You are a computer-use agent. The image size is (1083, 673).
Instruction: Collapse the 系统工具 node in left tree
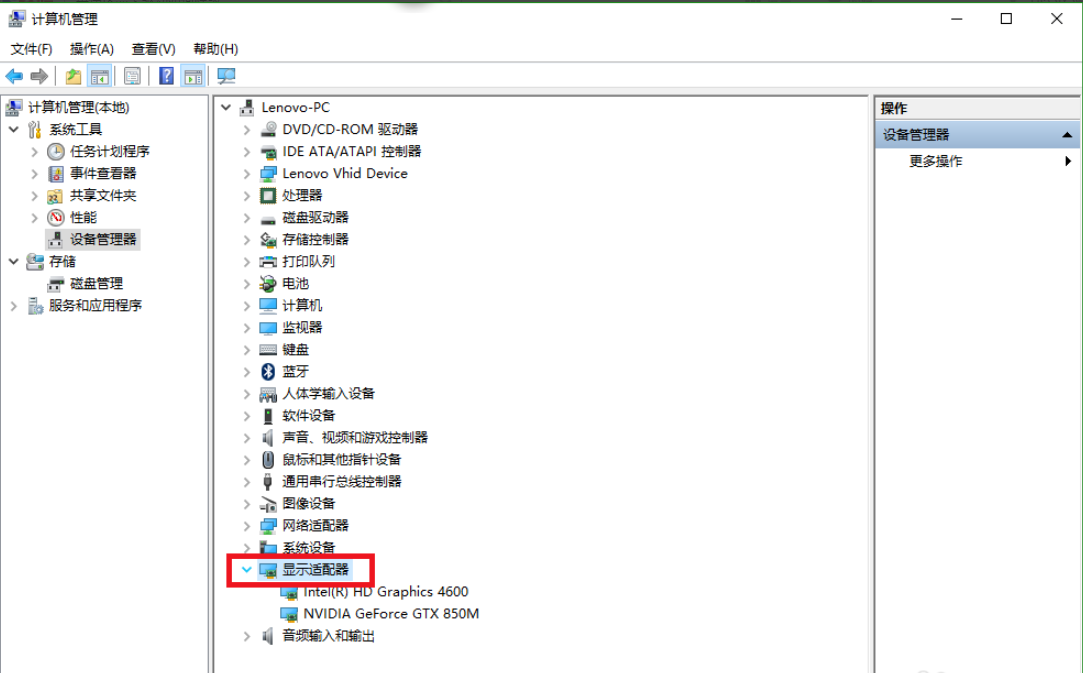click(14, 129)
